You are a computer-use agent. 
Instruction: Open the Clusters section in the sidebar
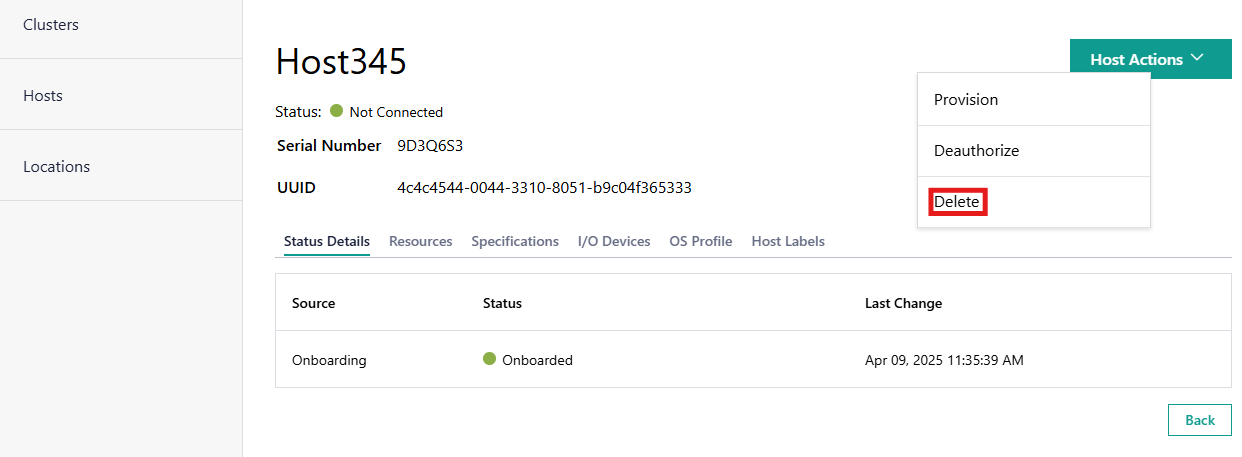click(x=51, y=25)
